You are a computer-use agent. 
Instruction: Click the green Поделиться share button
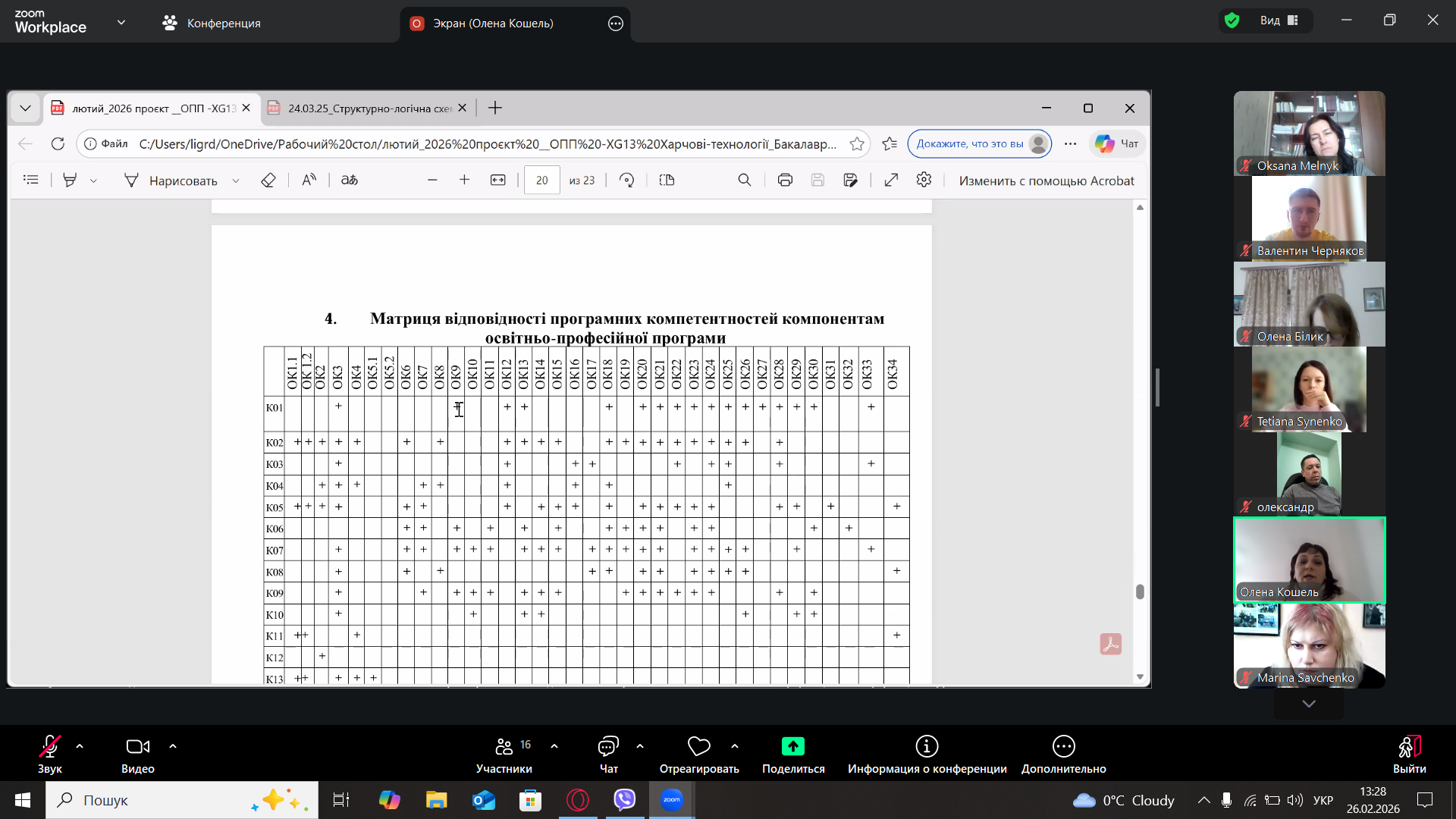coord(792,754)
